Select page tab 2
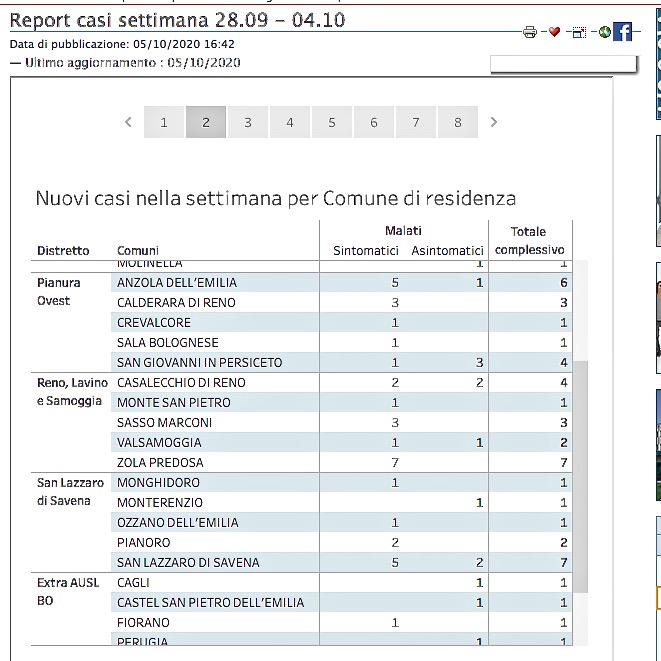 tap(206, 122)
